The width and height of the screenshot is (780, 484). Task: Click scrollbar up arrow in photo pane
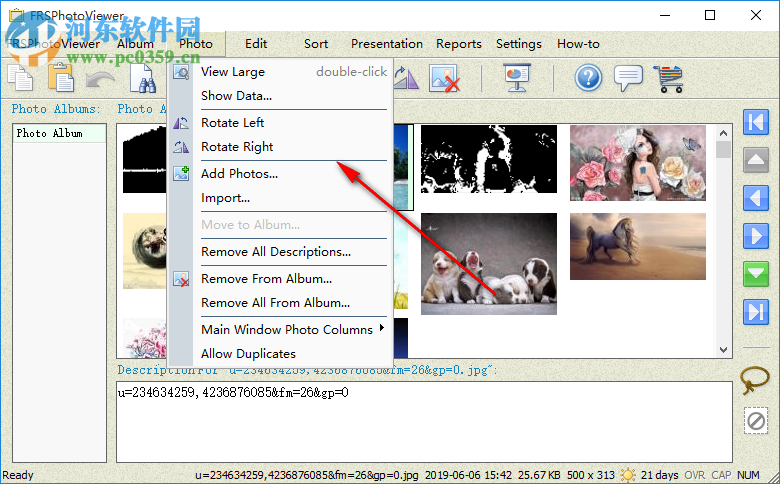coord(723,133)
